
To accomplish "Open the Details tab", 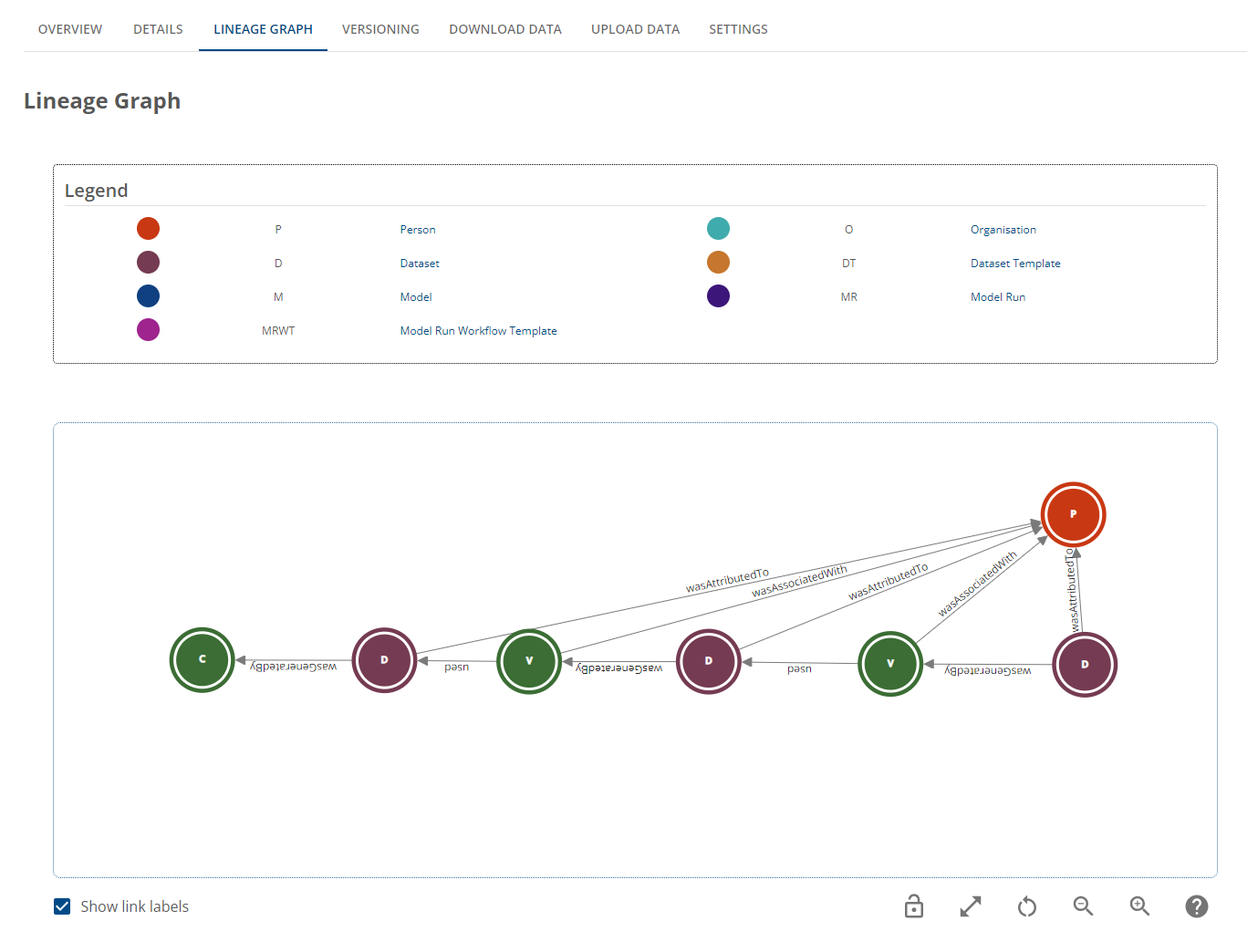I will pyautogui.click(x=158, y=29).
